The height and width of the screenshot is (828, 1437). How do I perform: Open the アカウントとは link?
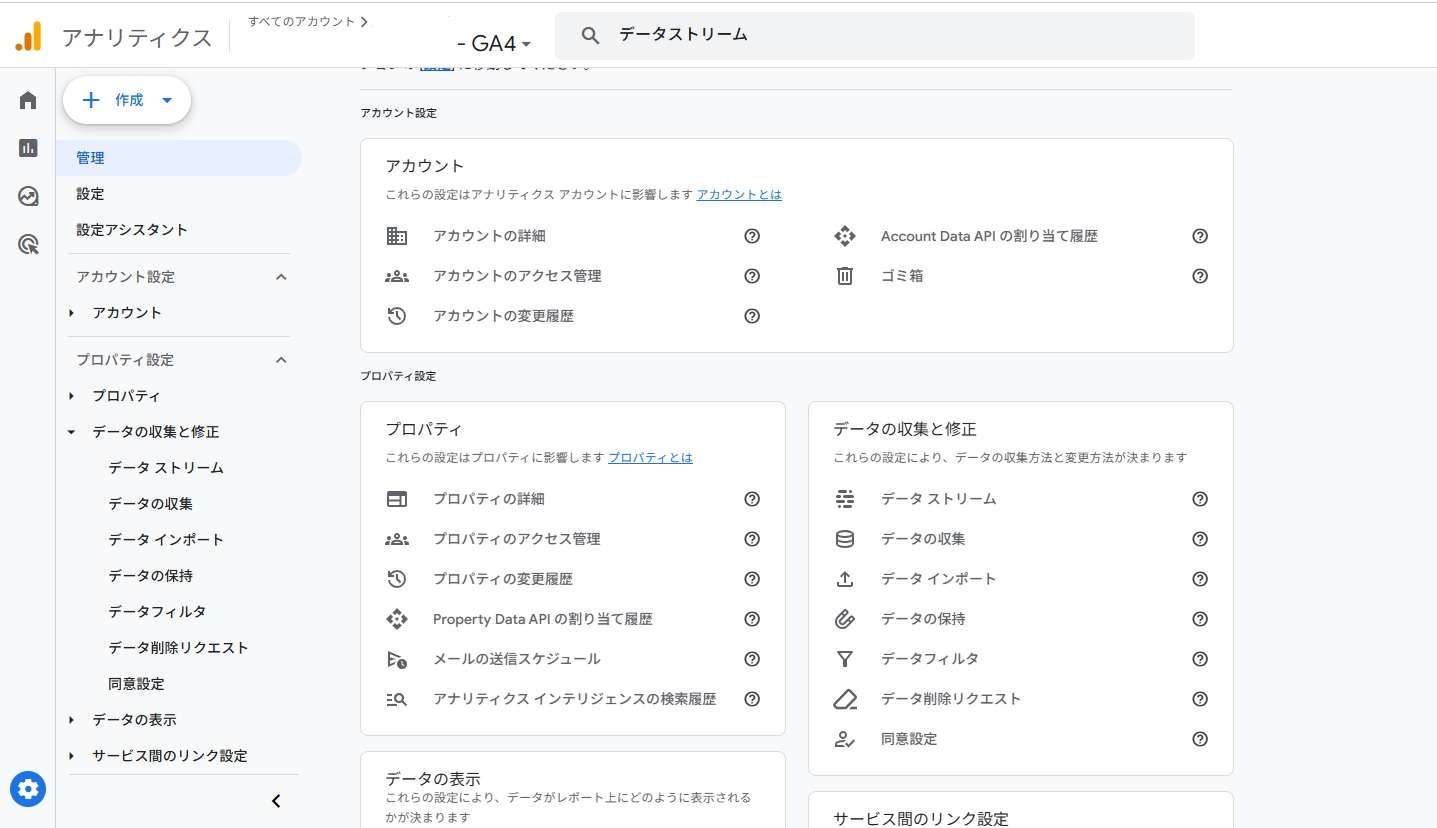[x=739, y=195]
